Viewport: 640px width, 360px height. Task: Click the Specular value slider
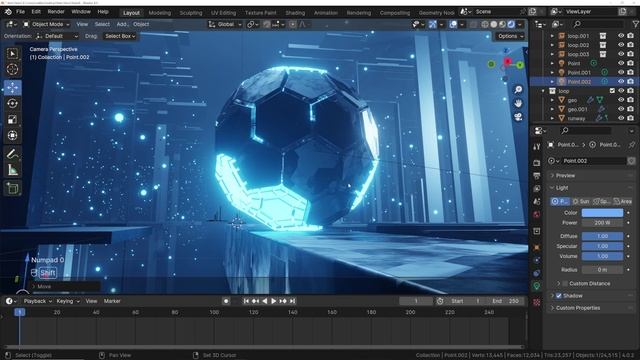[x=602, y=246]
